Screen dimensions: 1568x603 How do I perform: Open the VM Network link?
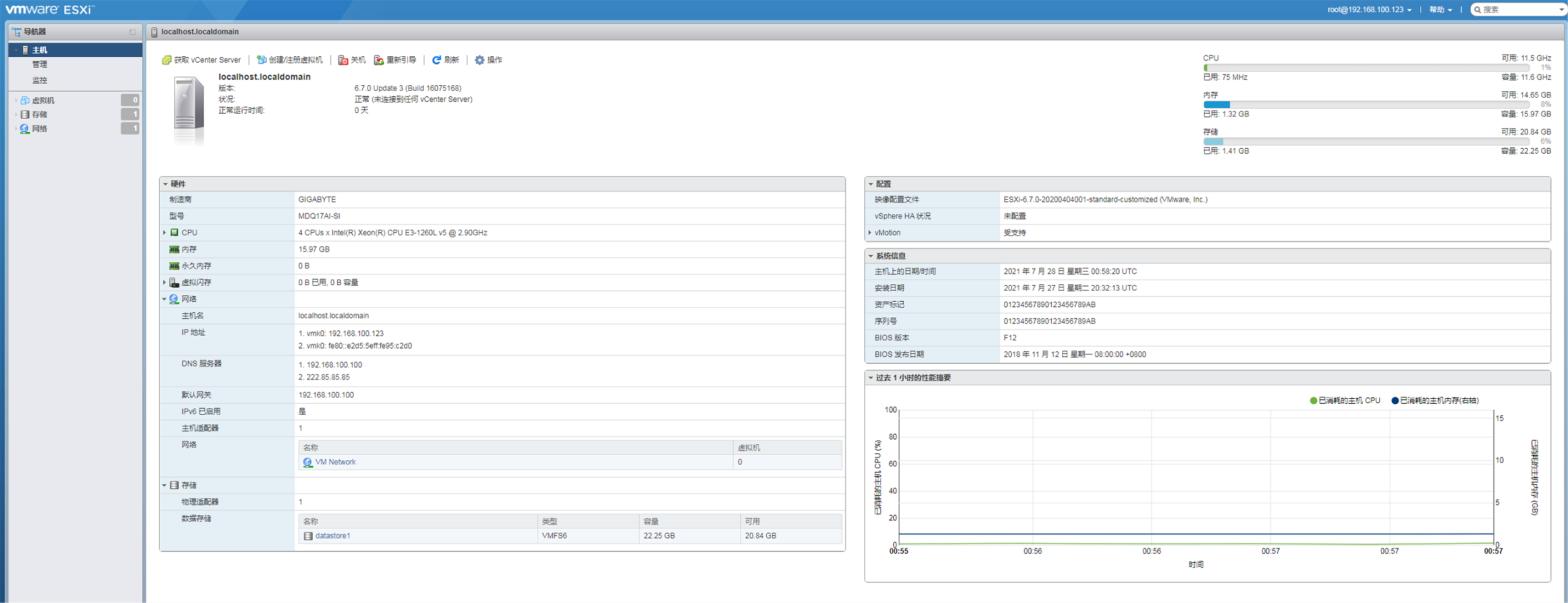tap(335, 463)
